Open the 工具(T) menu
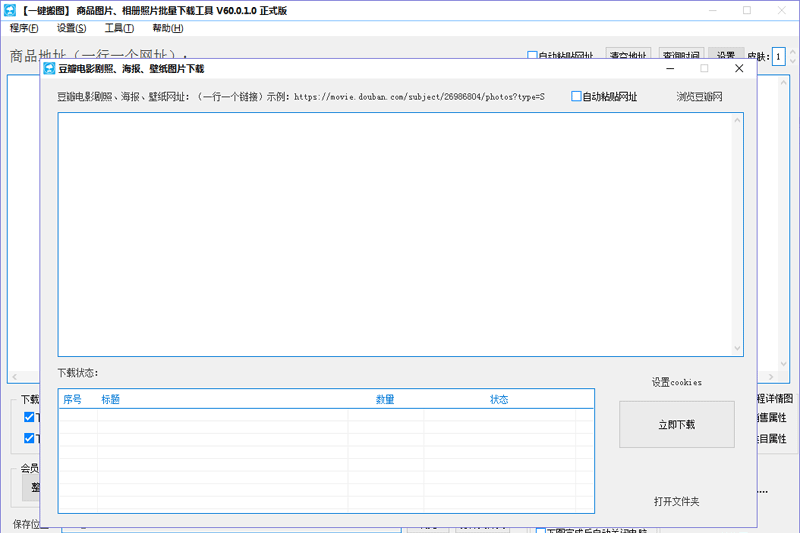 point(119,28)
